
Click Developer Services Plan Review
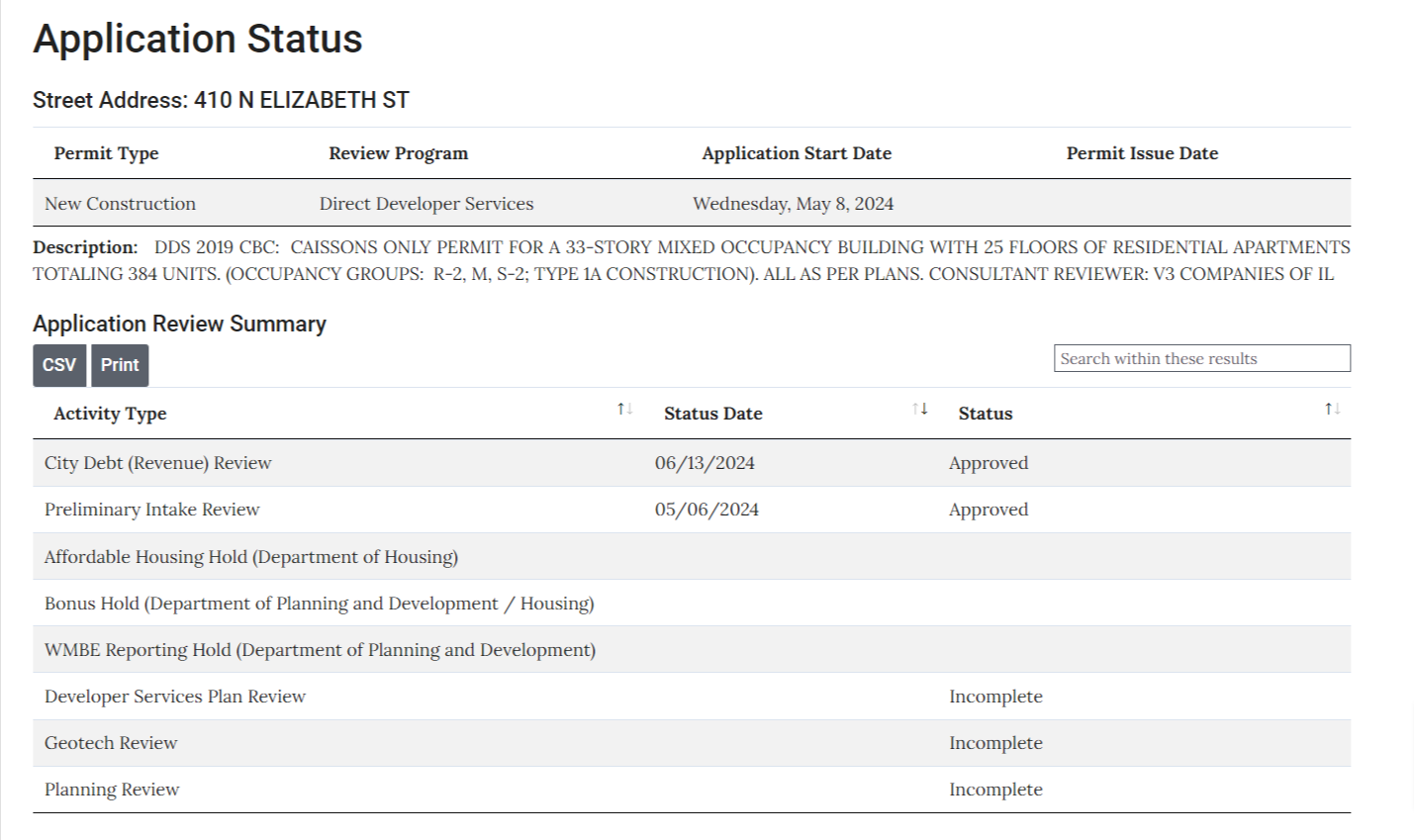tap(175, 697)
